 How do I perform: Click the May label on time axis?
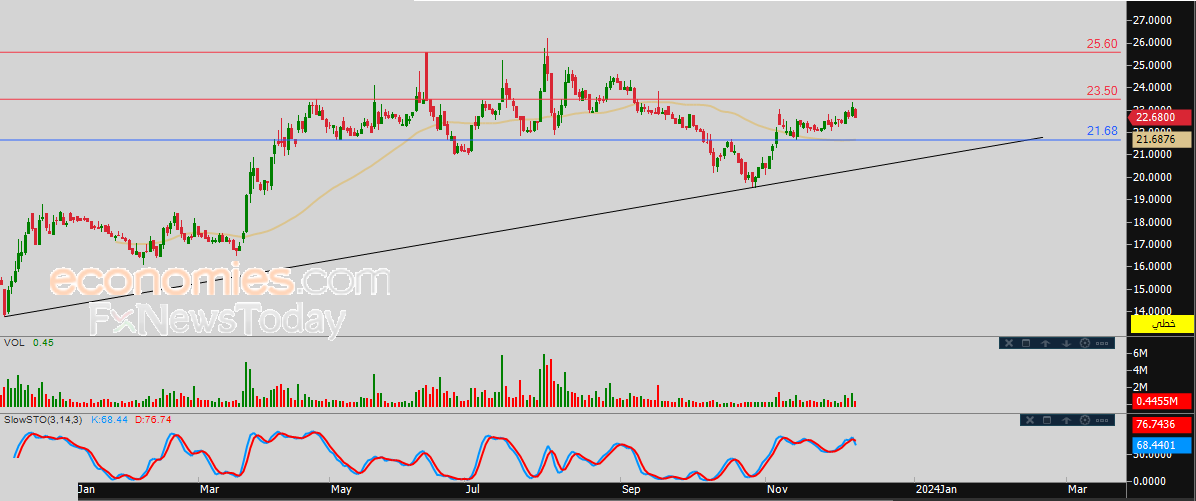(x=341, y=489)
